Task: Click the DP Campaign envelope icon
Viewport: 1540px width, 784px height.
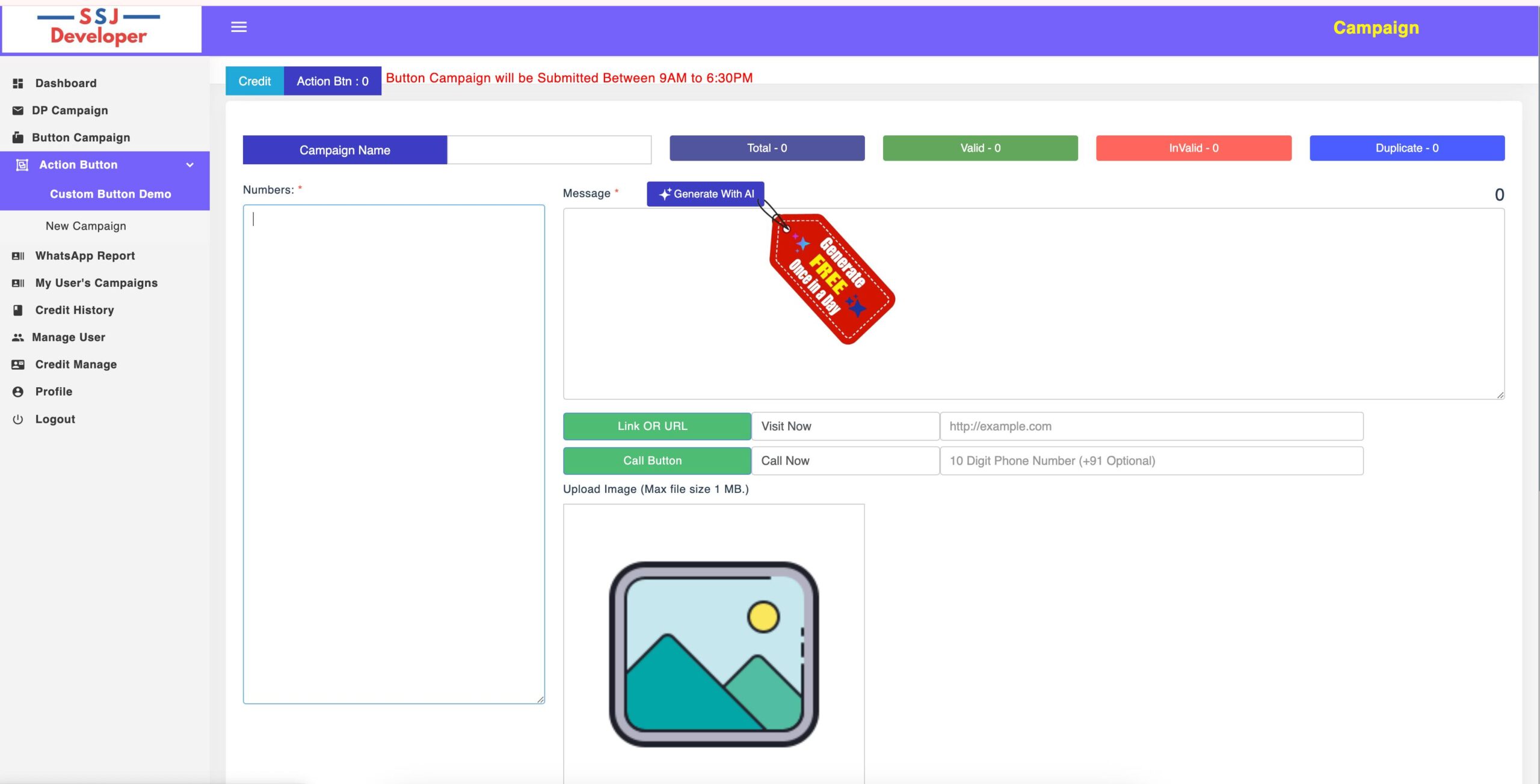Action: pyautogui.click(x=18, y=111)
